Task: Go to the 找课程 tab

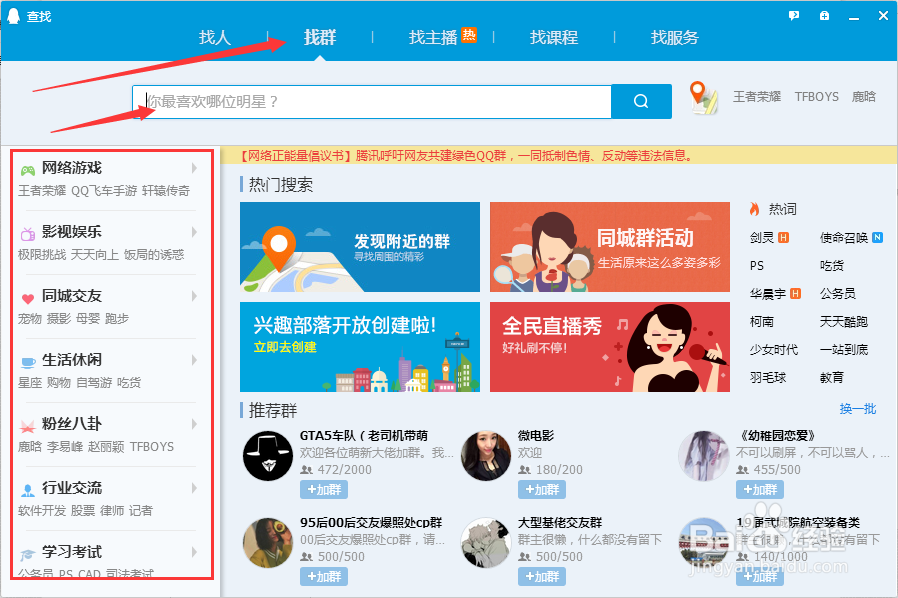Action: click(554, 38)
